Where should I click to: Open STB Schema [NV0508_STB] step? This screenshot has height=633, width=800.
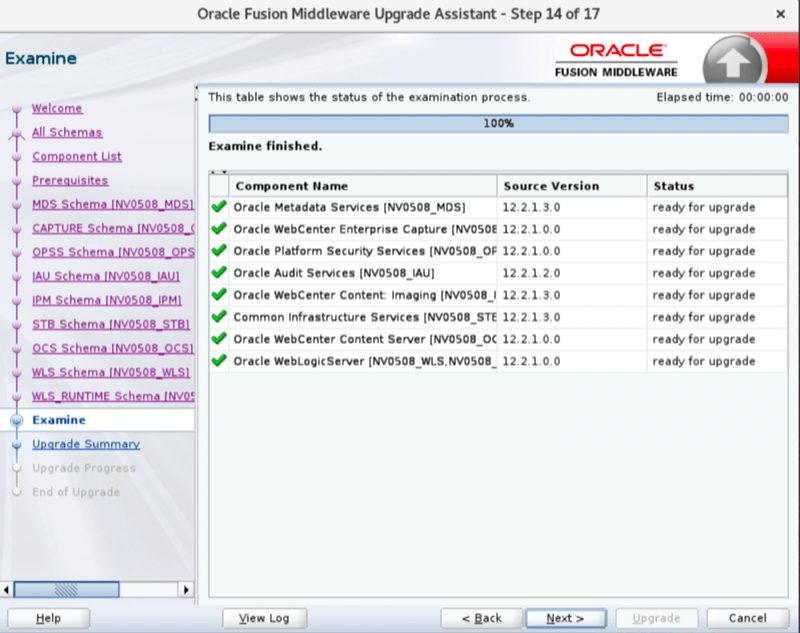pyautogui.click(x=111, y=324)
